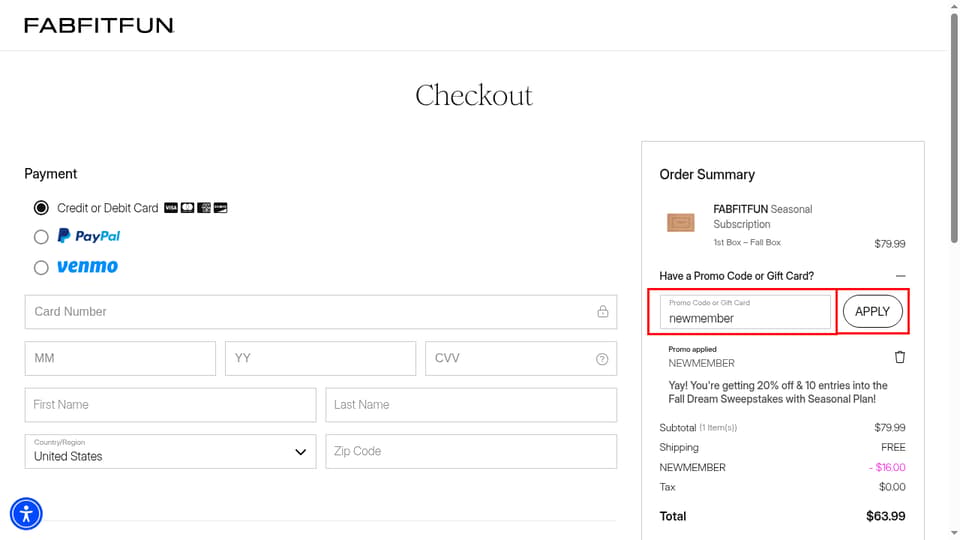Click the 'Subtotal' row label
The image size is (960, 540).
678,427
